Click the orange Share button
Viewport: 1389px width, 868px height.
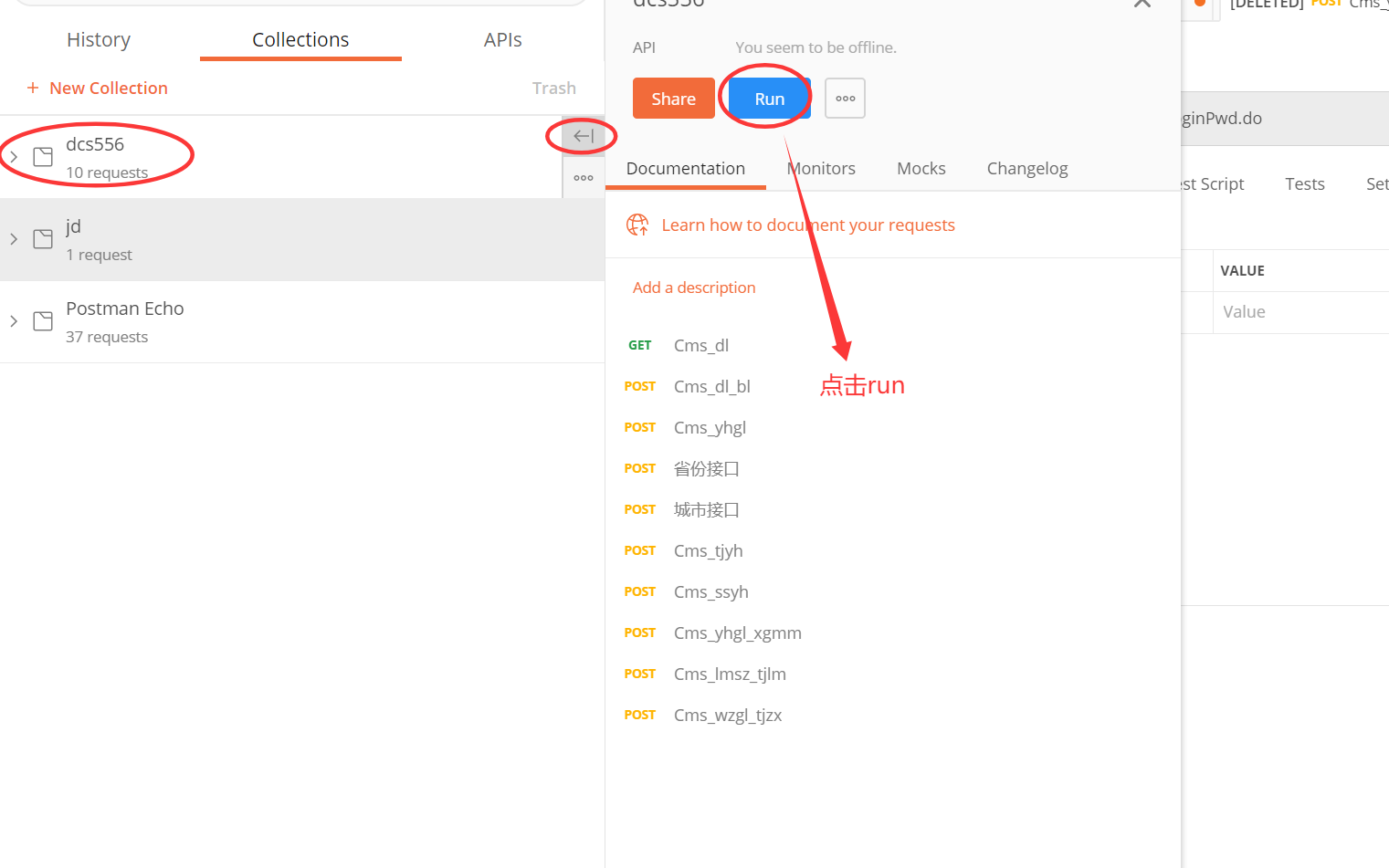point(673,99)
